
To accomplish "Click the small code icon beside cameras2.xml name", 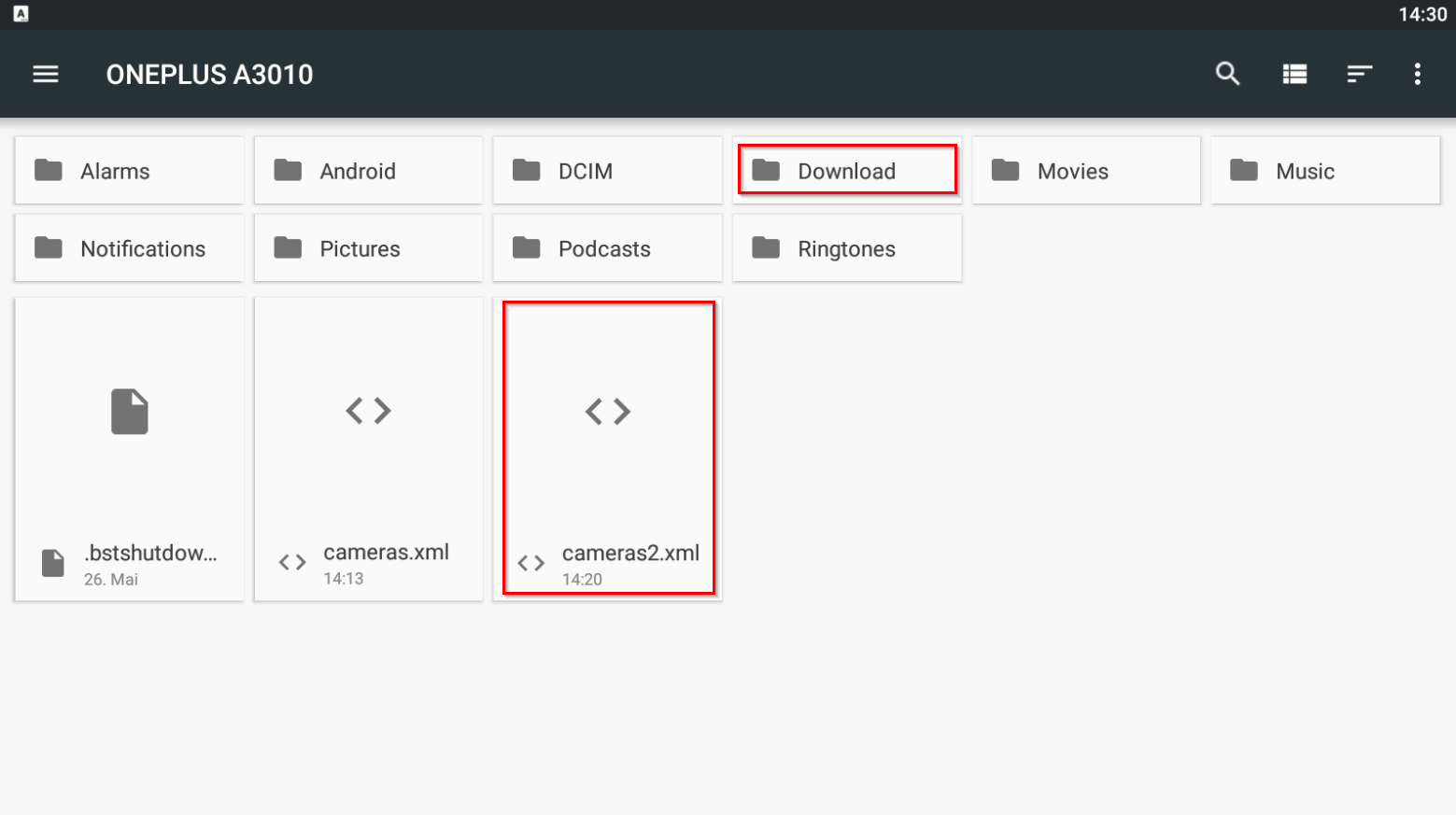I will [x=531, y=563].
